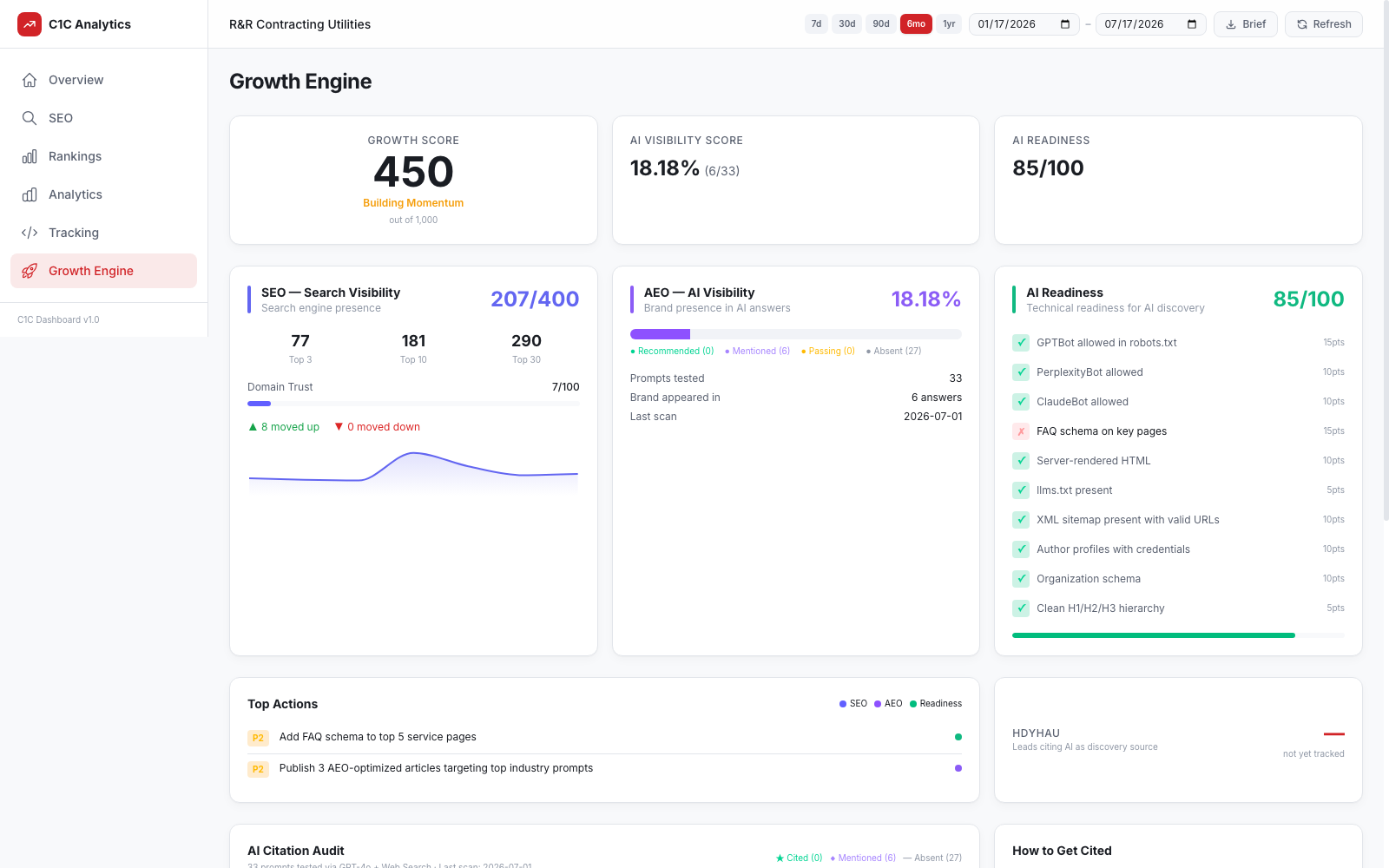Select the 30d time range
Viewport: 1389px width, 868px height.
click(x=847, y=24)
